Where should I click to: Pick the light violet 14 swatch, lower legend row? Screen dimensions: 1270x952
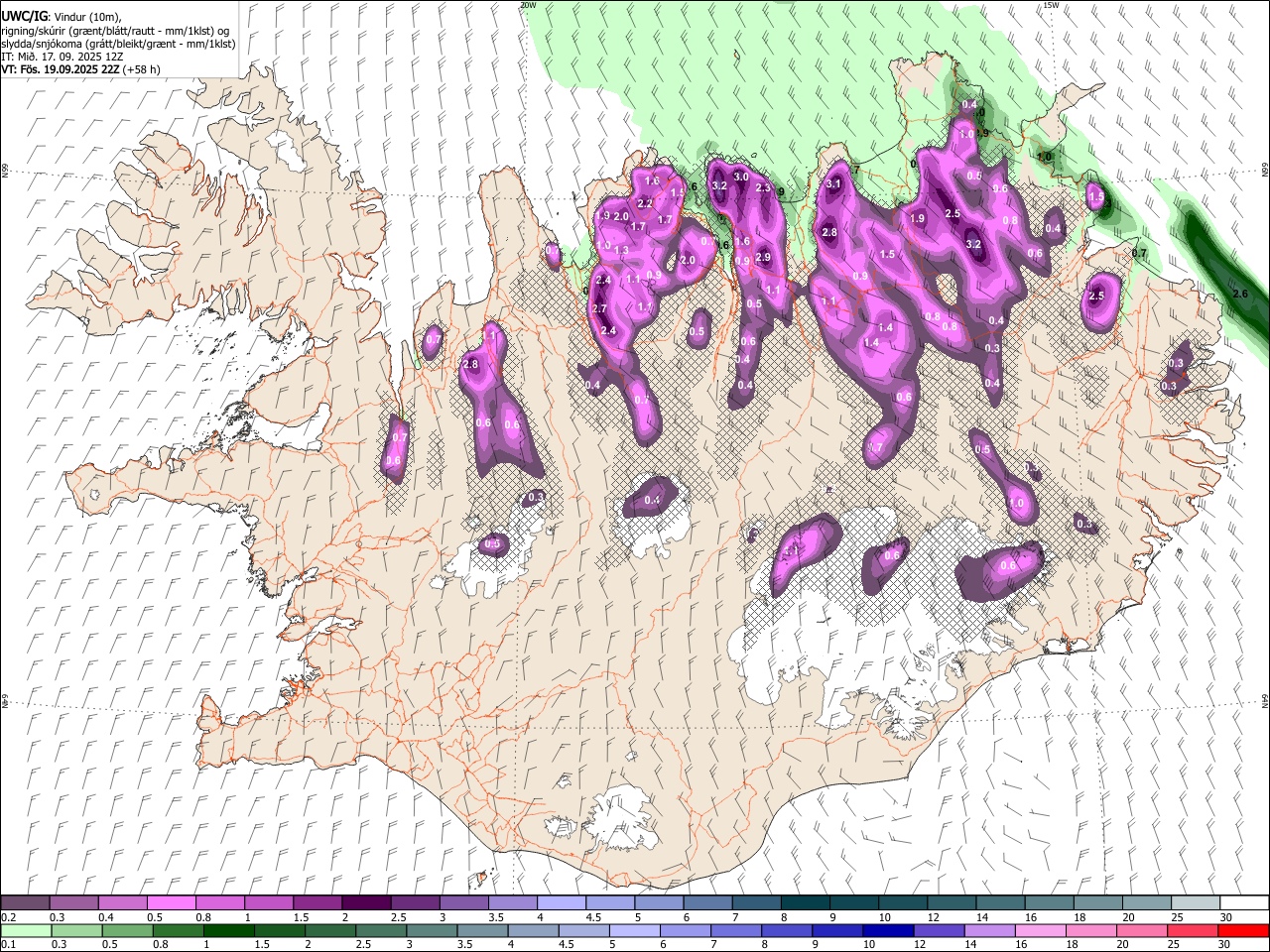pos(989,930)
